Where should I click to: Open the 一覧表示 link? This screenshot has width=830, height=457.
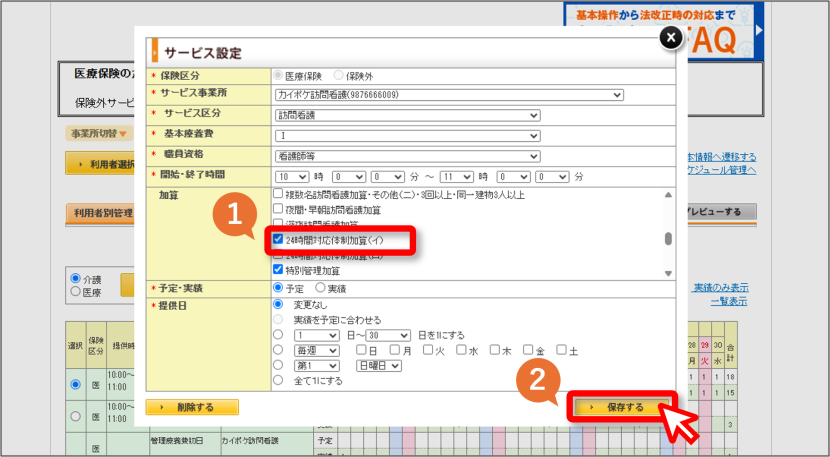click(729, 301)
